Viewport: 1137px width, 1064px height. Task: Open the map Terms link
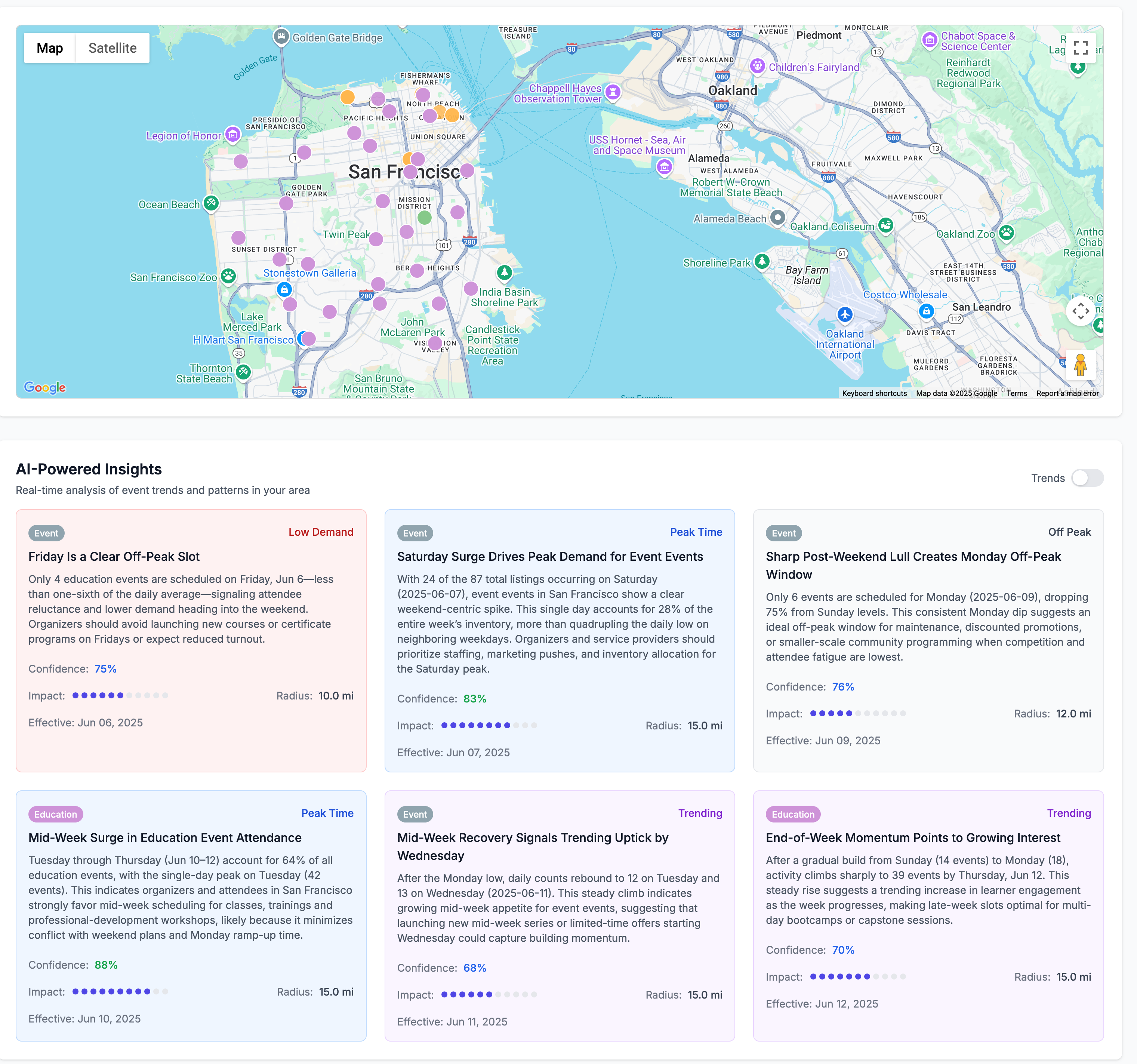tap(1016, 393)
